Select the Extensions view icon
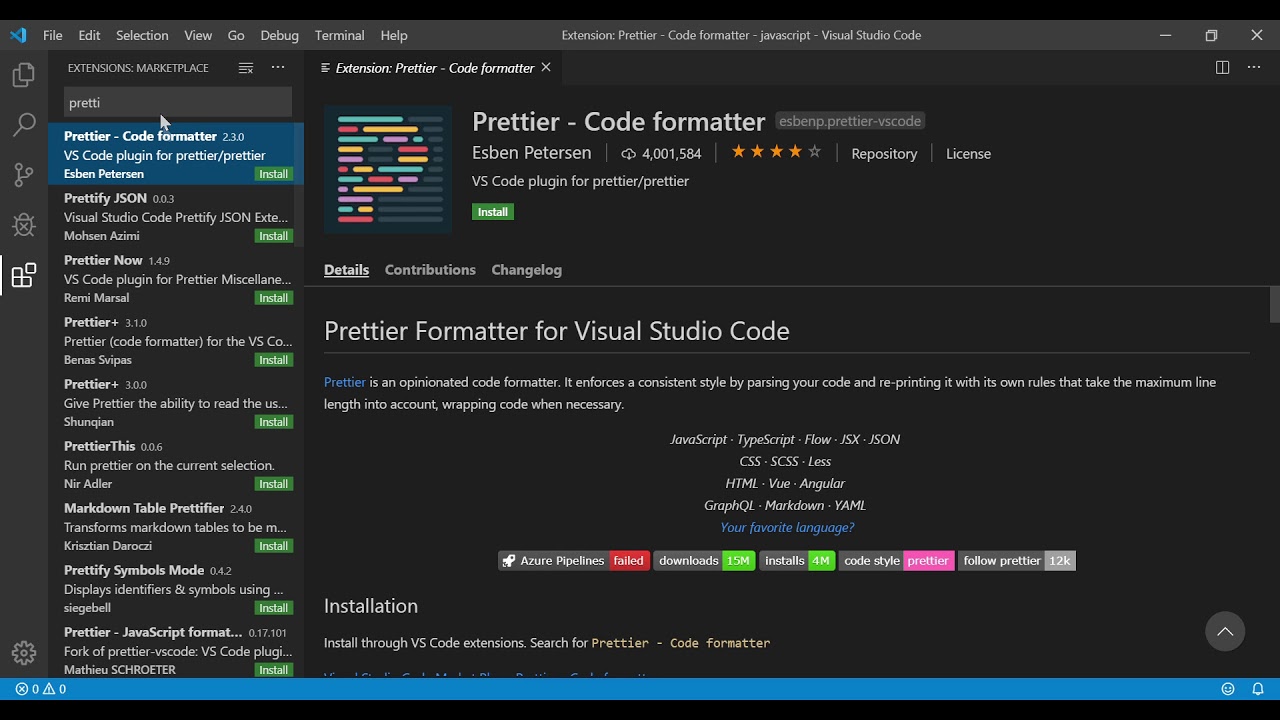The height and width of the screenshot is (720, 1280). [23, 275]
